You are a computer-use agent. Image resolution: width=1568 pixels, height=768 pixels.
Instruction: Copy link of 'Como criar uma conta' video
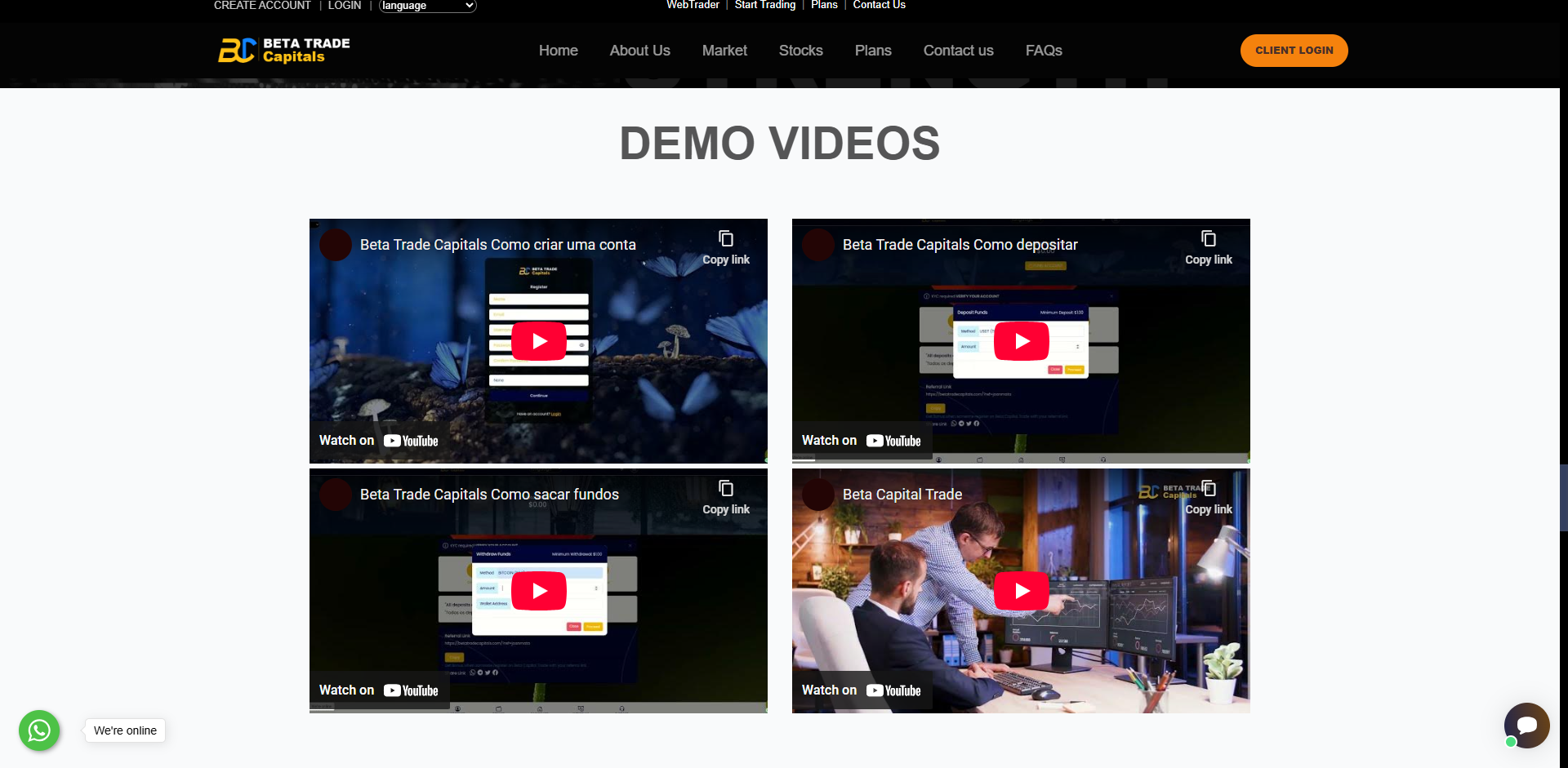click(726, 247)
